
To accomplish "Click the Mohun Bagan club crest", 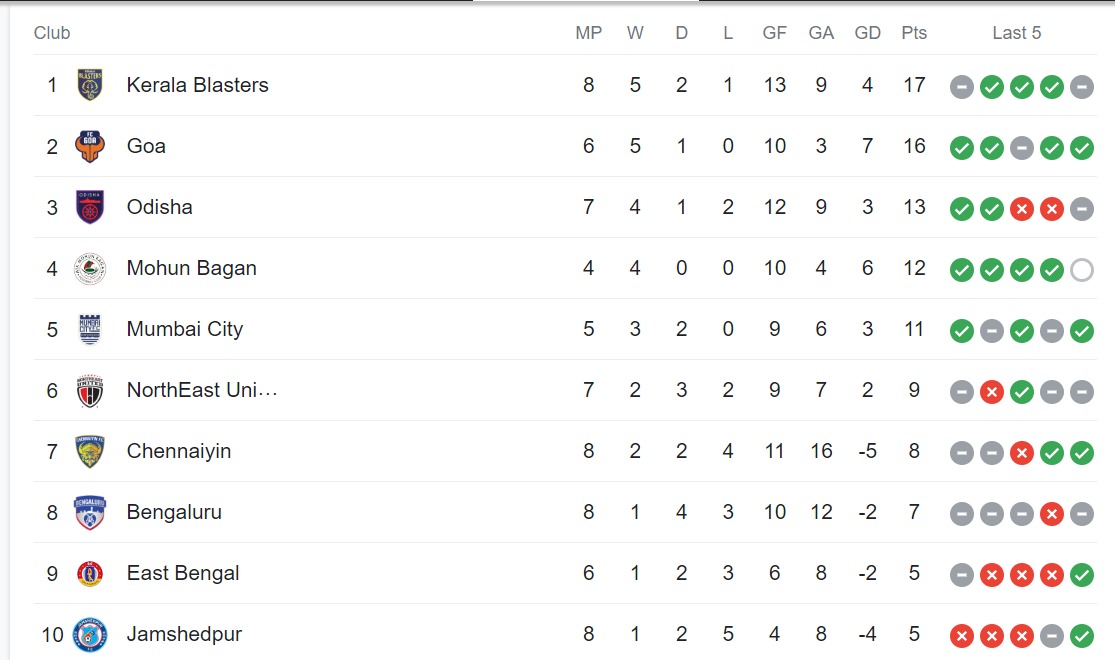I will pos(90,268).
